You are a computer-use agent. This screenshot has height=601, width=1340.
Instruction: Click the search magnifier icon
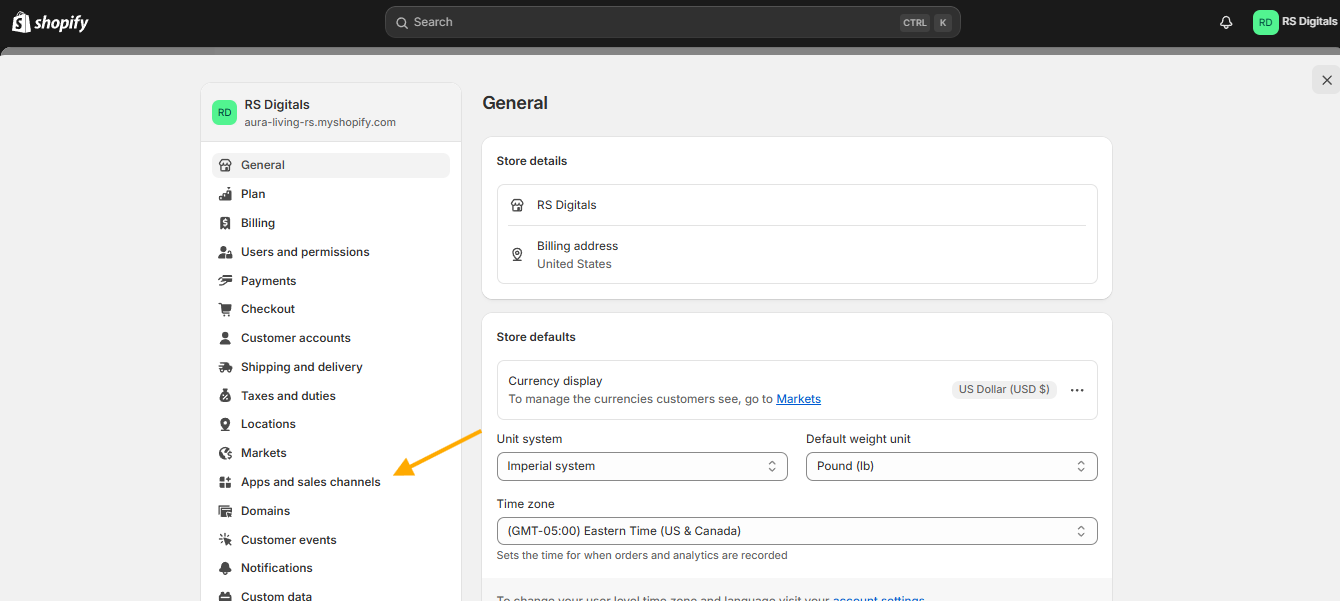[x=402, y=22]
